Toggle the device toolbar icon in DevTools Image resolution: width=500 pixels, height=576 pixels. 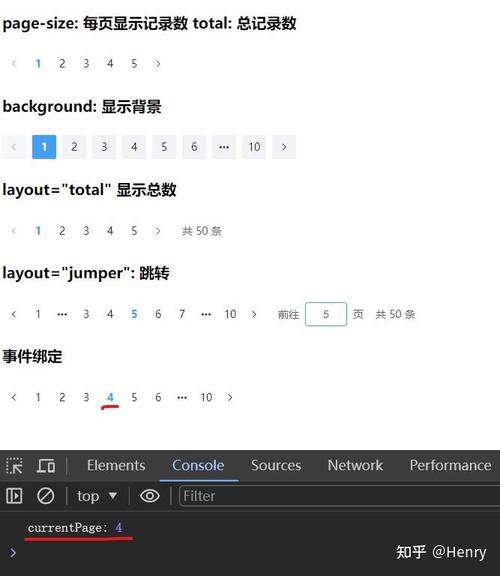[46, 466]
